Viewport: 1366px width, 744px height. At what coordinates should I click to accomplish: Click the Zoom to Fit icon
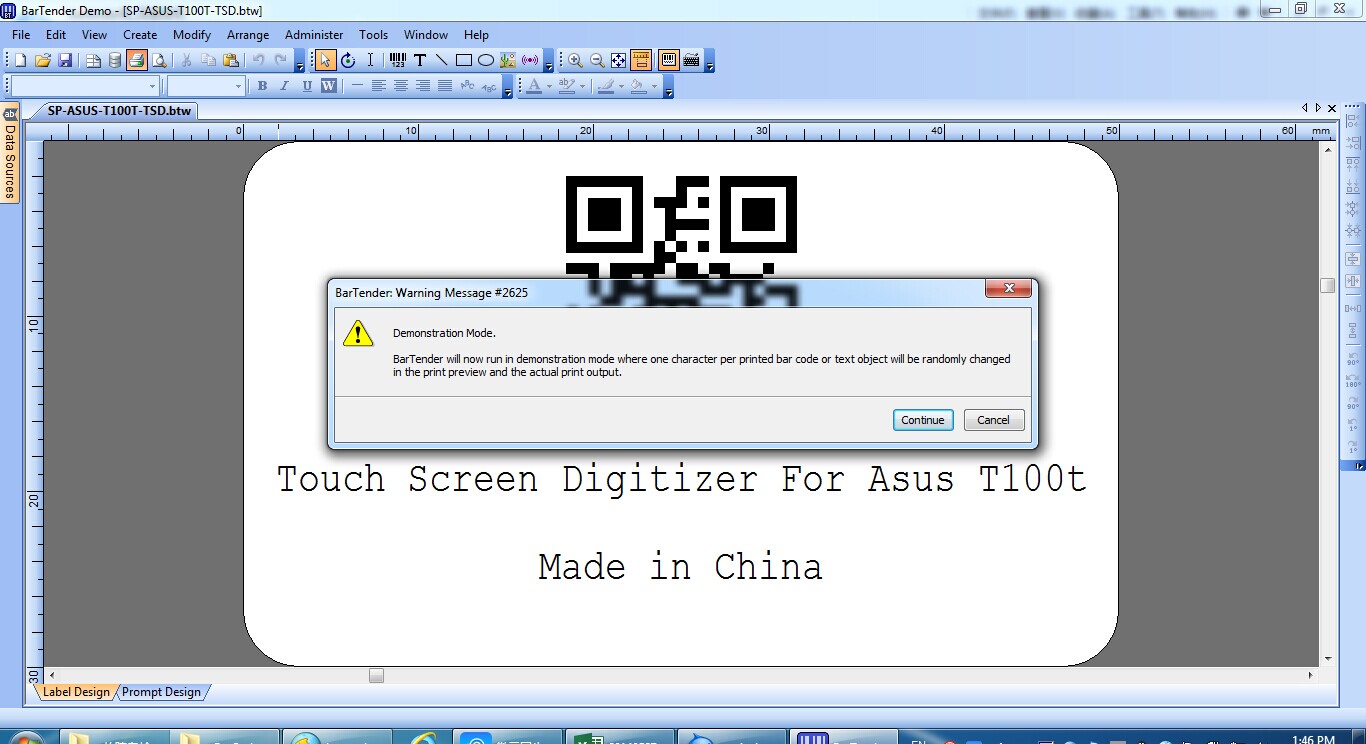pos(619,61)
